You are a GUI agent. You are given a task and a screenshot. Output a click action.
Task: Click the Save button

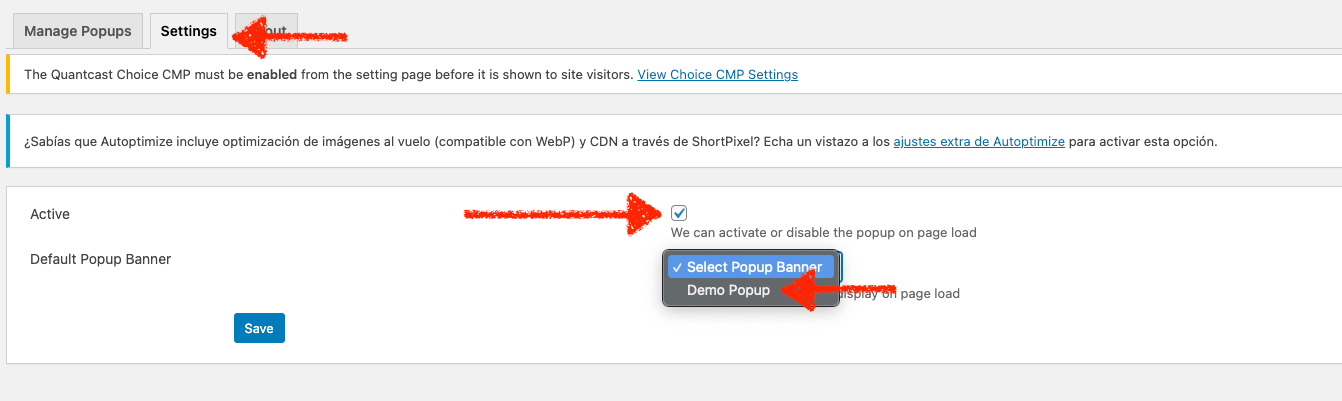(x=259, y=328)
